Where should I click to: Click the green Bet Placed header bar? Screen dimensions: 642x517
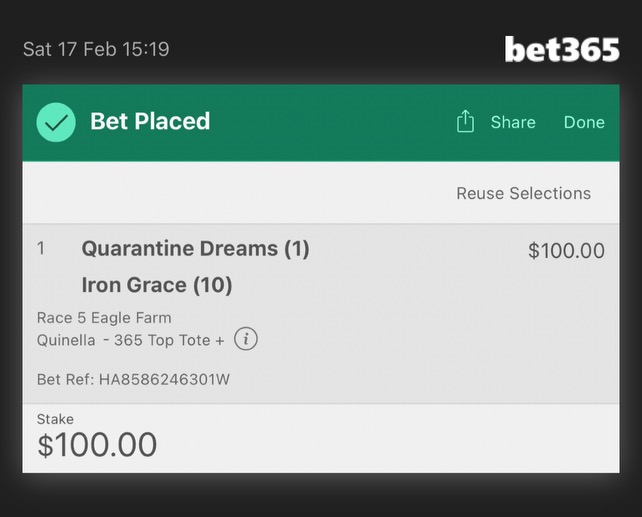(x=321, y=123)
